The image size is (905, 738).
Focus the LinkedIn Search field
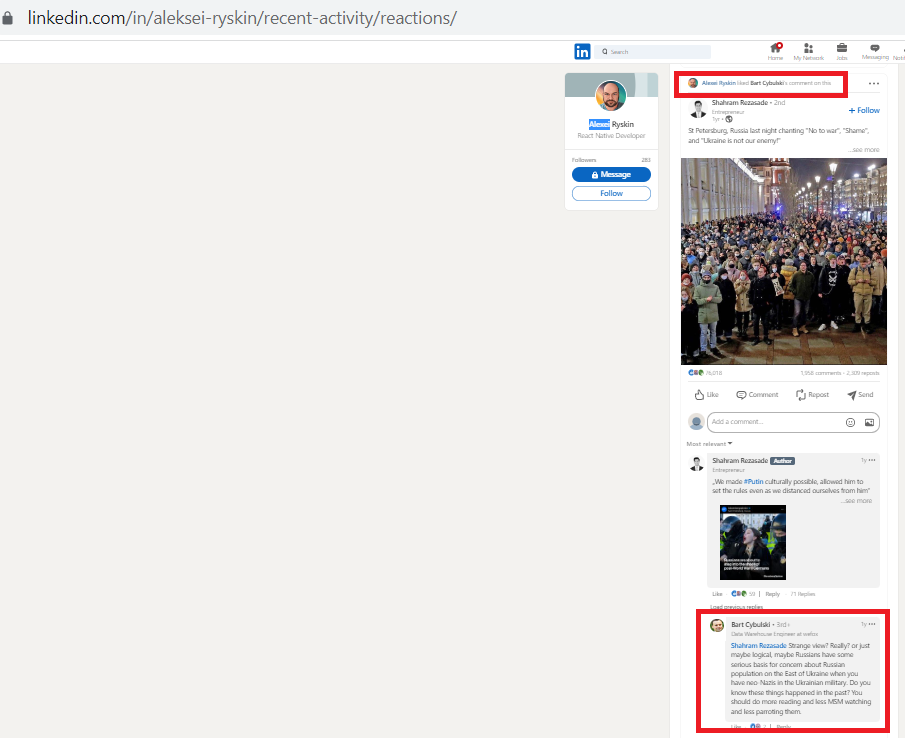[653, 51]
